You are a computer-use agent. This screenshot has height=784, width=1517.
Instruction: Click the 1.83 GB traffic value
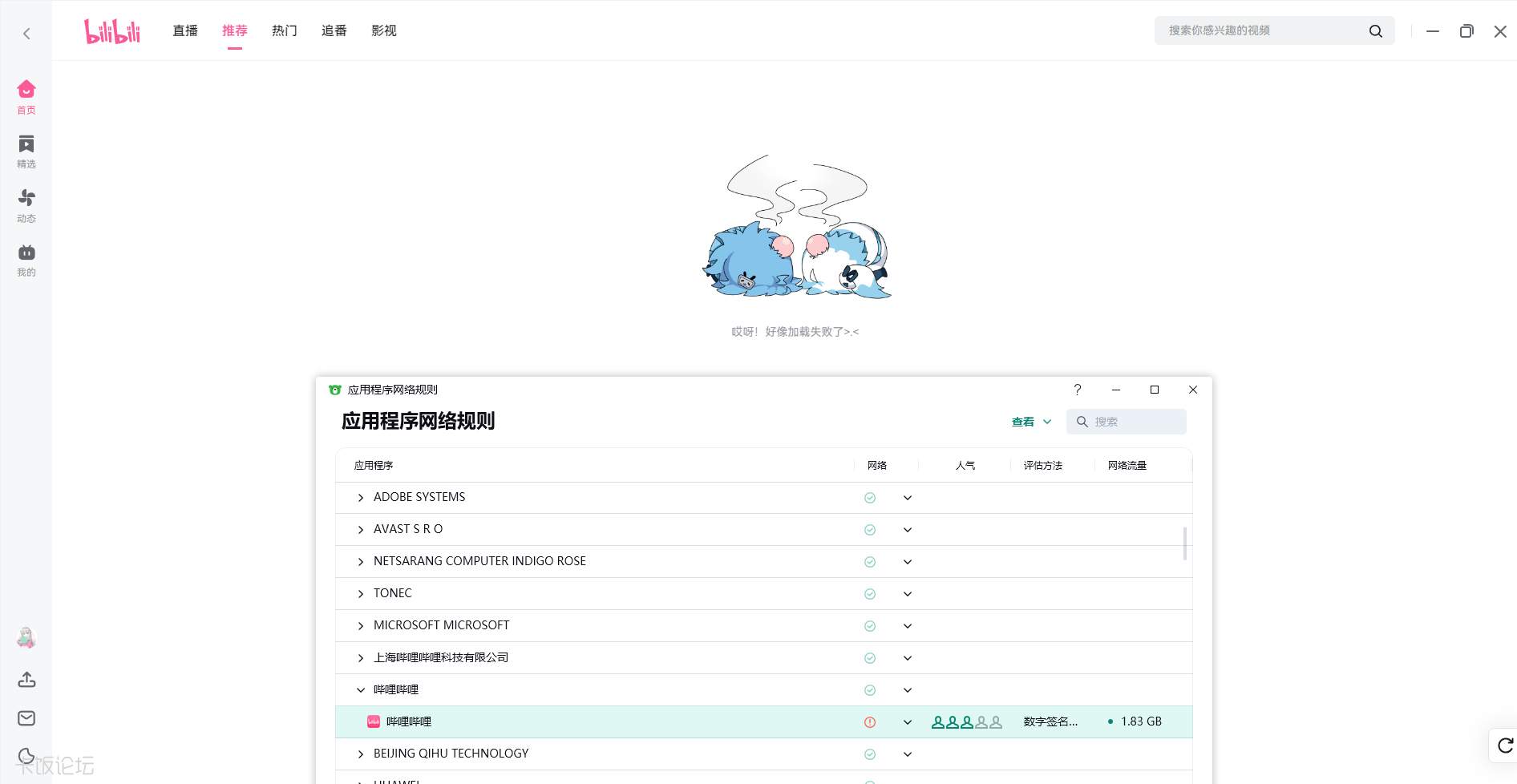coord(1141,721)
